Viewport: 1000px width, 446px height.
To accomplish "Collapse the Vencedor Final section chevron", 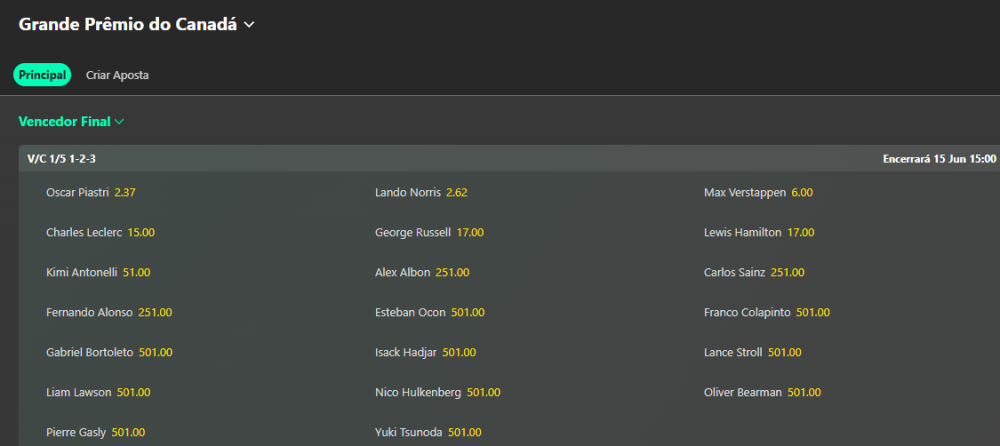I will [119, 121].
